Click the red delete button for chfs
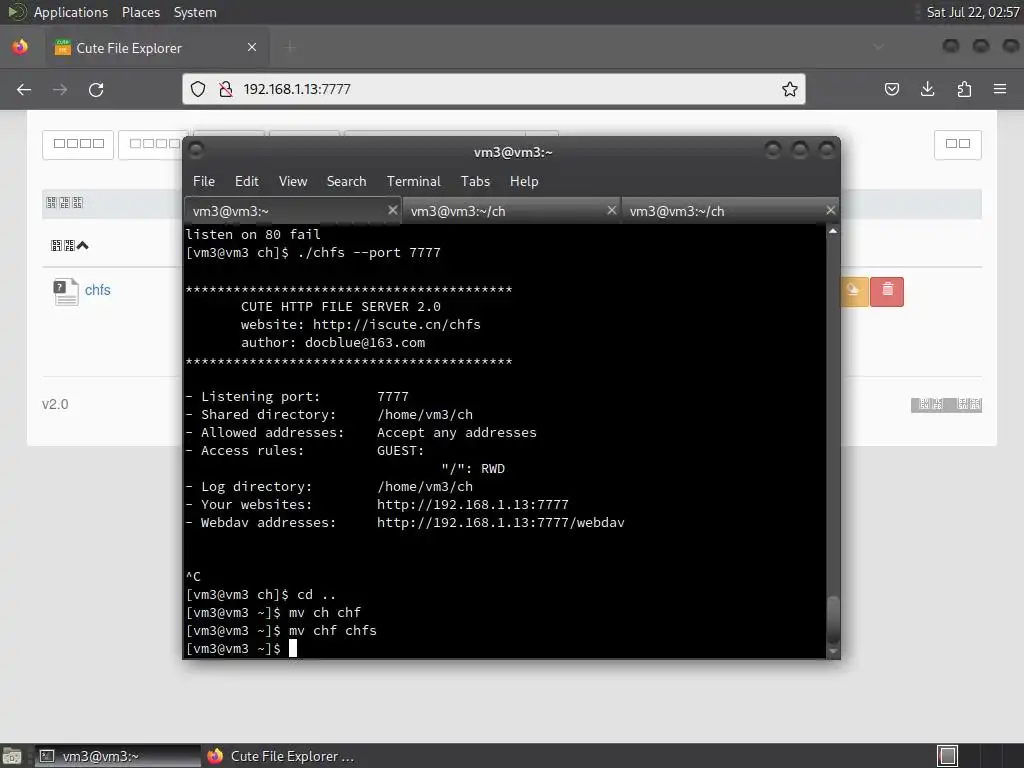The height and width of the screenshot is (768, 1024). [887, 291]
